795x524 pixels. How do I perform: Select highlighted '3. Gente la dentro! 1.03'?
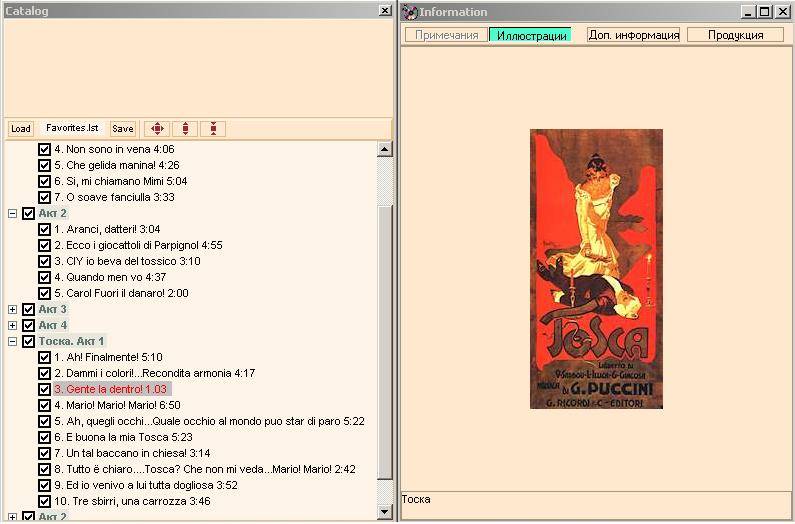click(x=112, y=389)
